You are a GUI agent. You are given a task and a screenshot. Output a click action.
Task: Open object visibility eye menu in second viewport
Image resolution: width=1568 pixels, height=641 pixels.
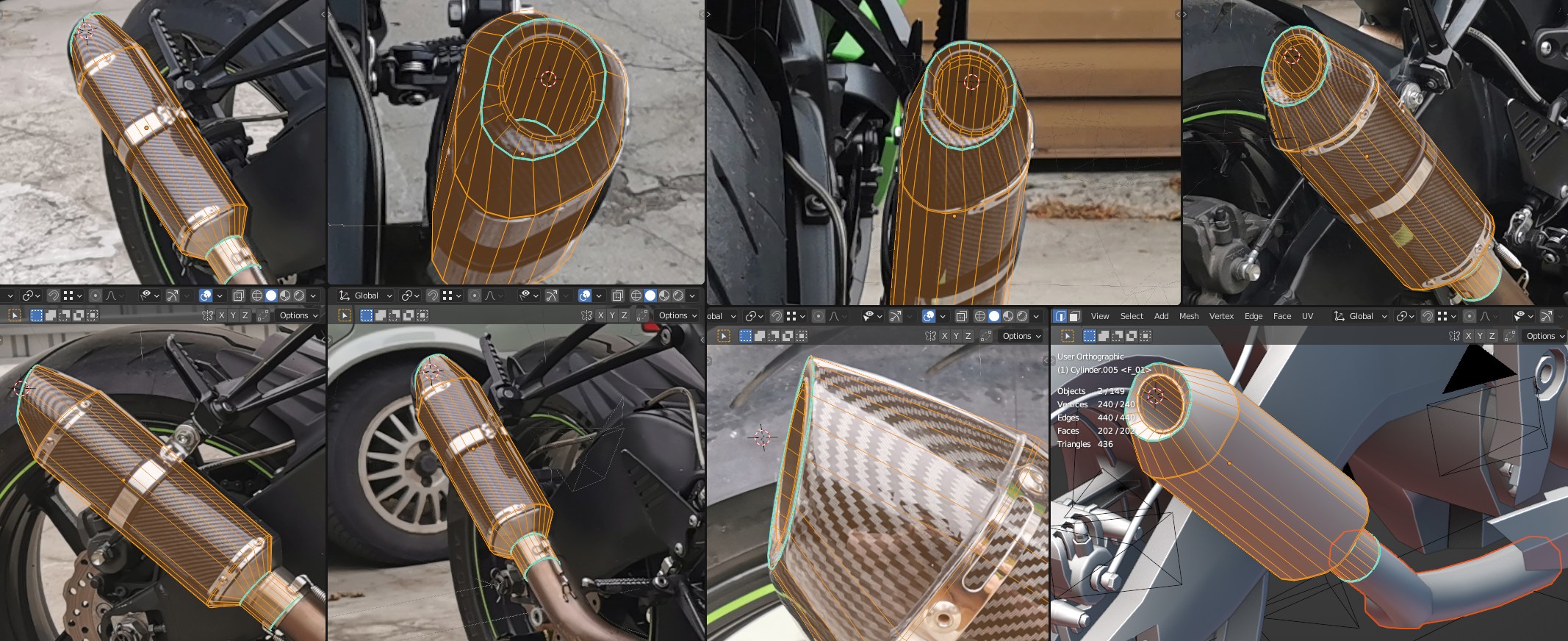point(528,296)
